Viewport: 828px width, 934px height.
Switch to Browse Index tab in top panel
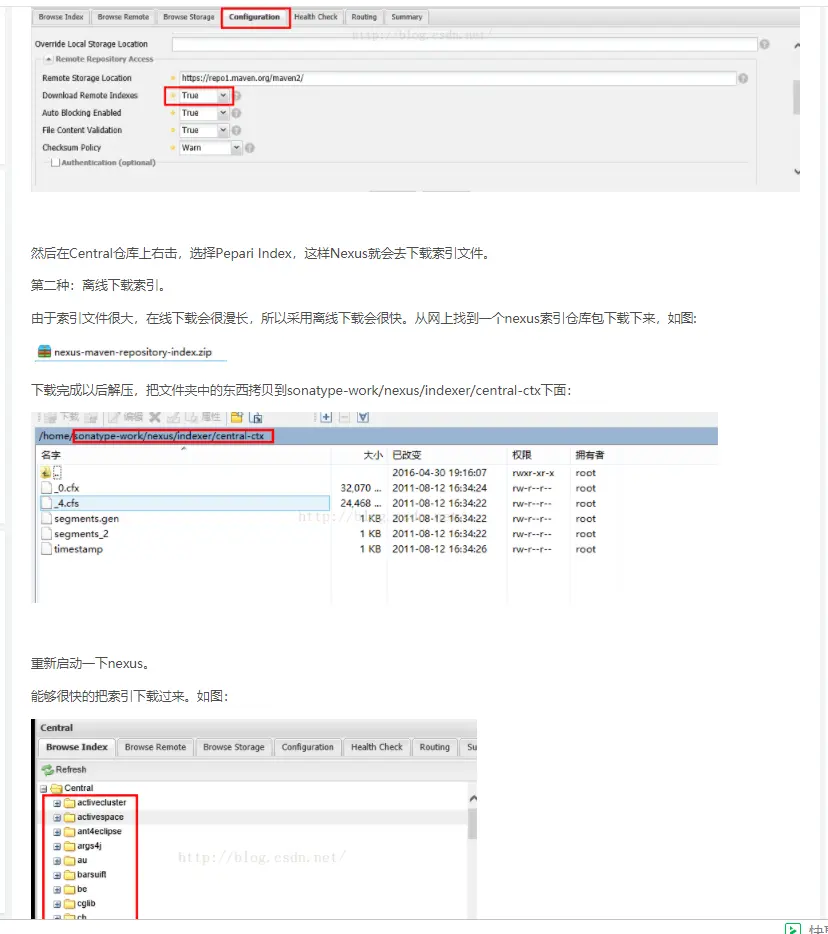coord(61,17)
